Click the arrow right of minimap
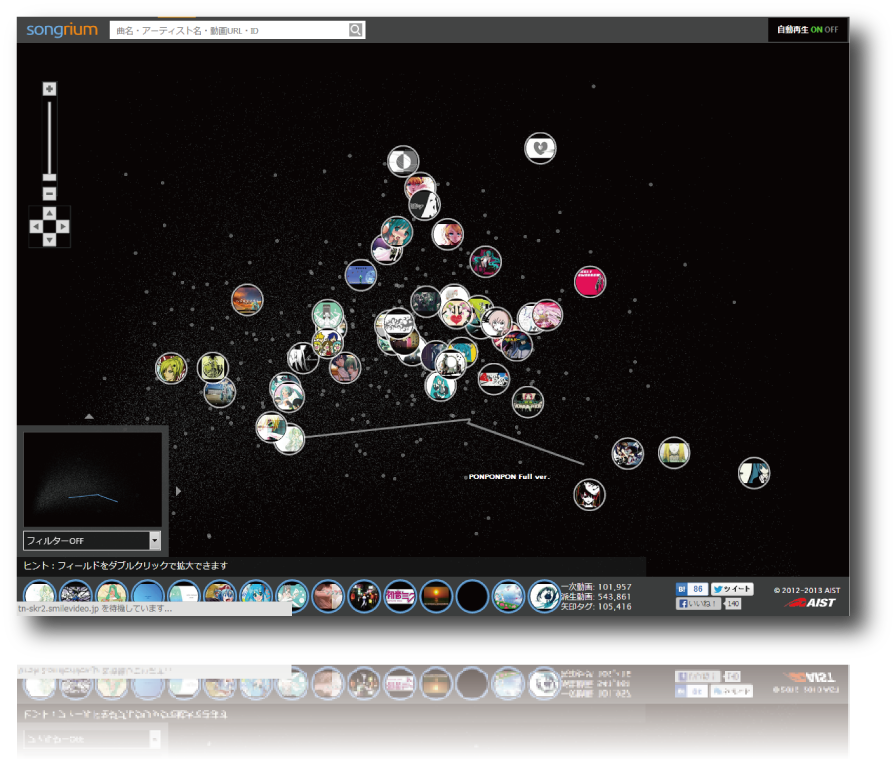The width and height of the screenshot is (896, 783). click(179, 490)
